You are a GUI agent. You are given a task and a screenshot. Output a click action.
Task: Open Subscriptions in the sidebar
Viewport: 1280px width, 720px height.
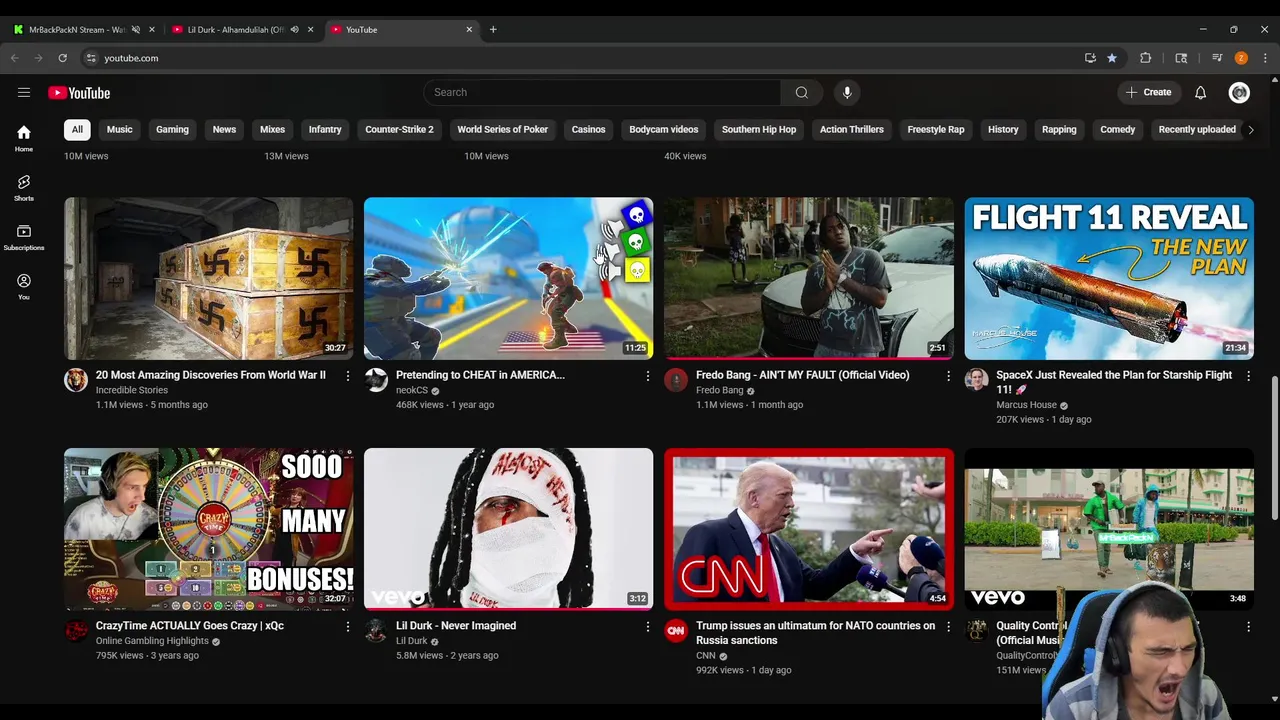24,237
